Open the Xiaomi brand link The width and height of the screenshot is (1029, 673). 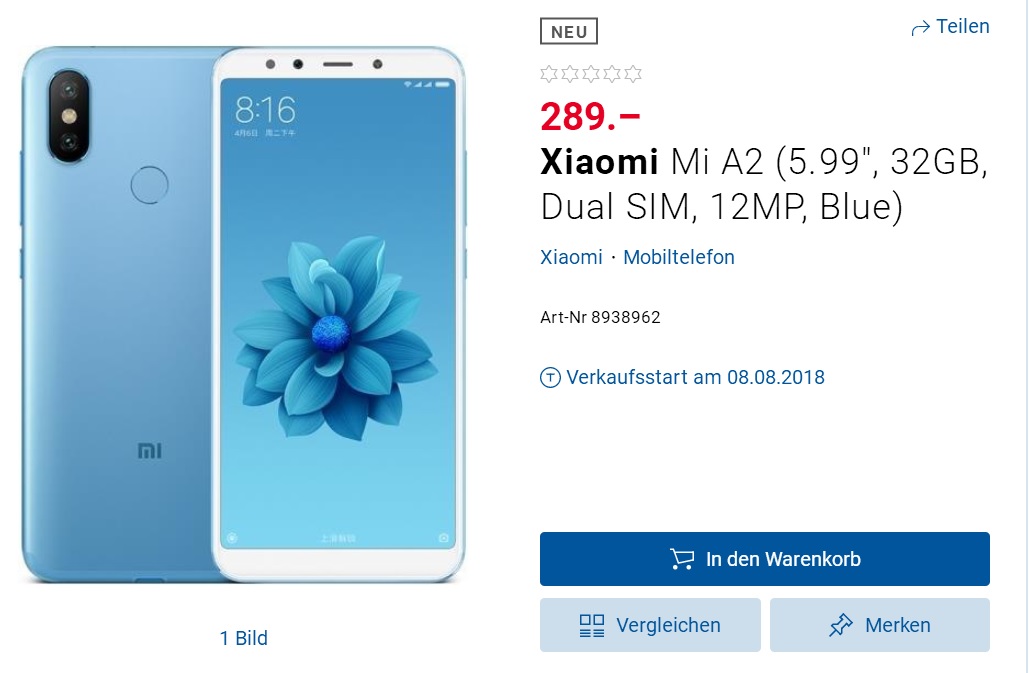(571, 257)
